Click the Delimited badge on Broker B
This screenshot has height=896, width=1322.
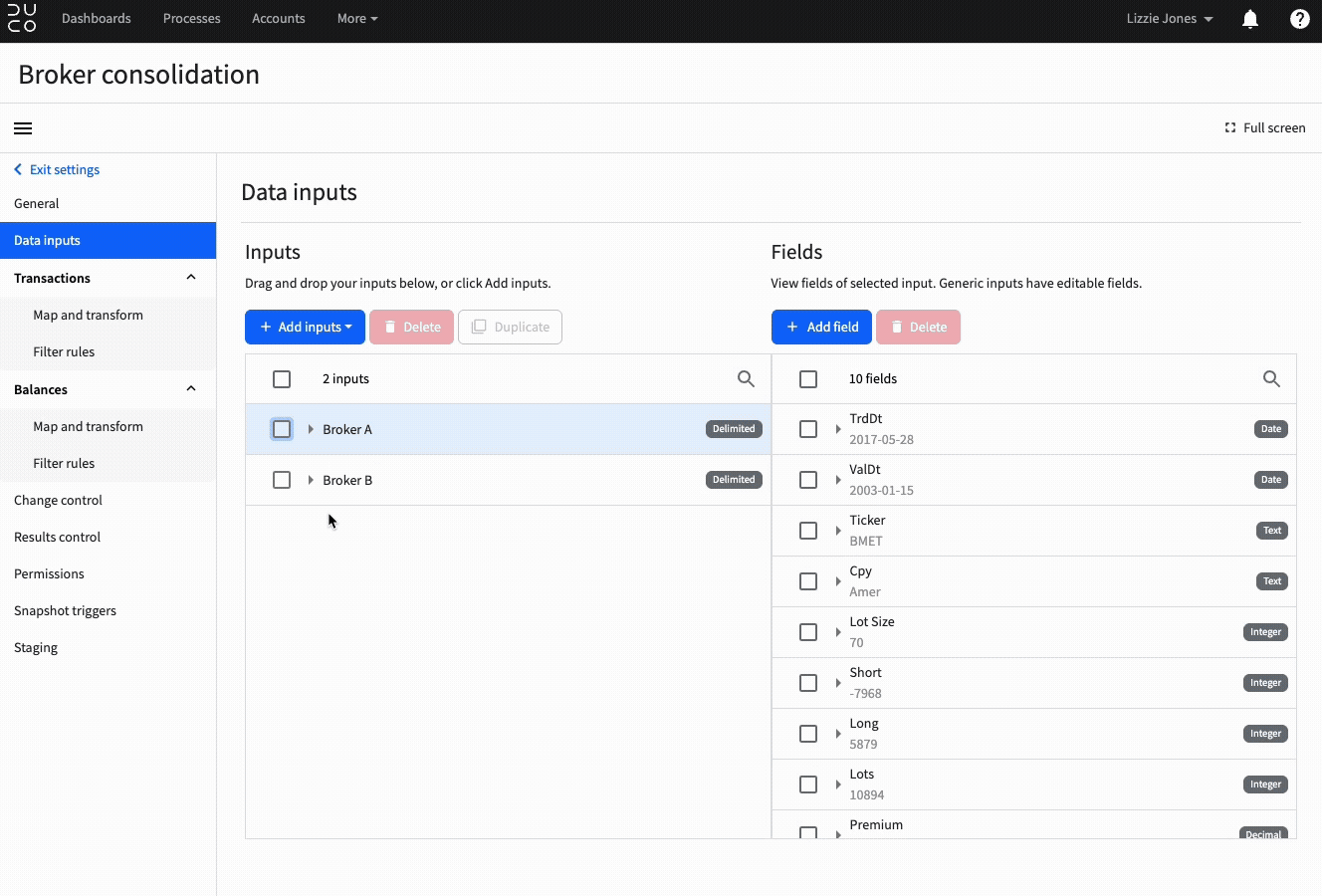click(x=734, y=480)
